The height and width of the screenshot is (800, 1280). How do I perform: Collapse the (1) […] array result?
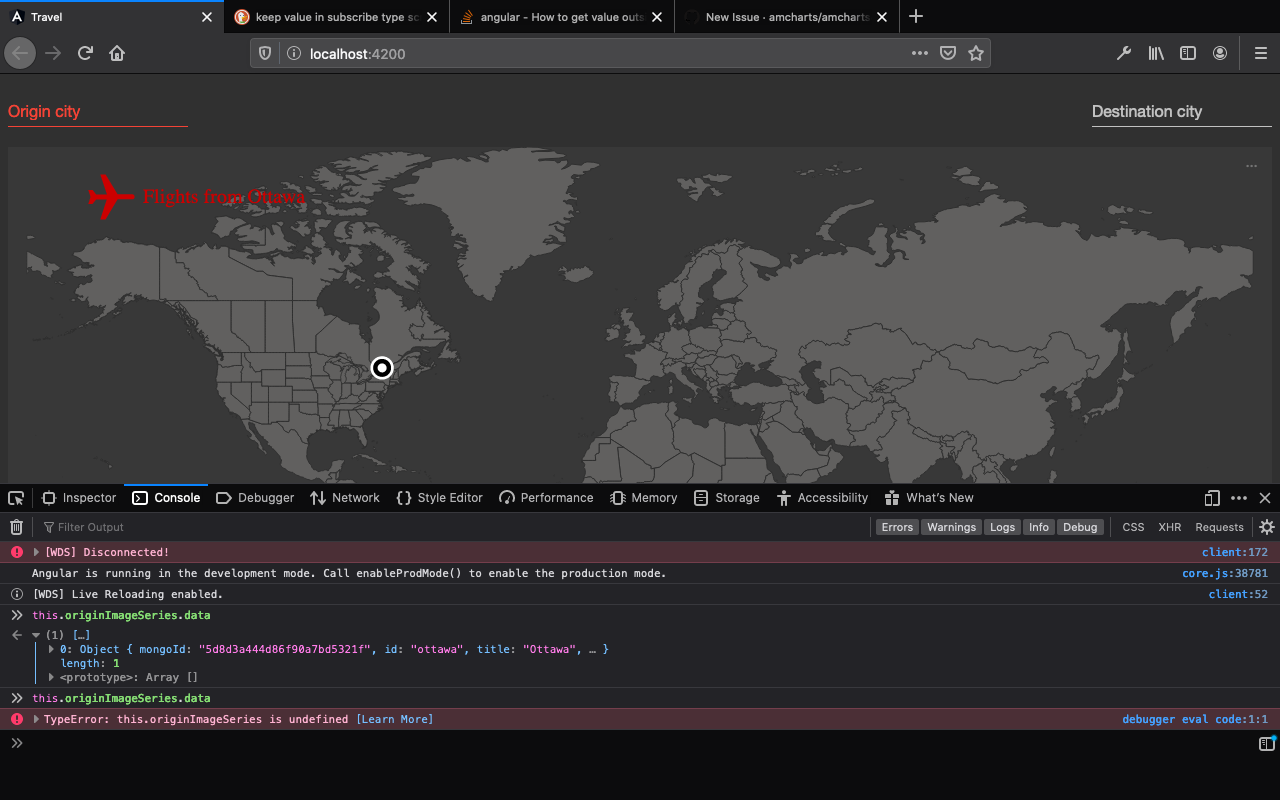36,635
